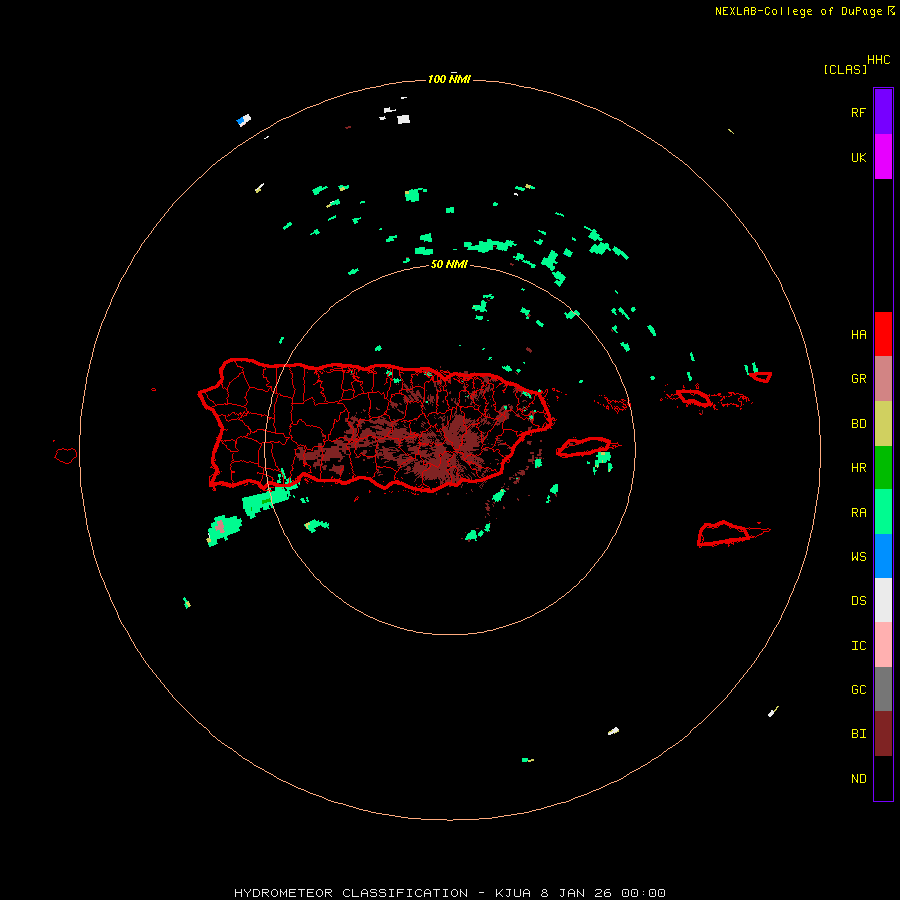900x900 pixels.
Task: Click the white DS legend swatch
Action: (883, 600)
